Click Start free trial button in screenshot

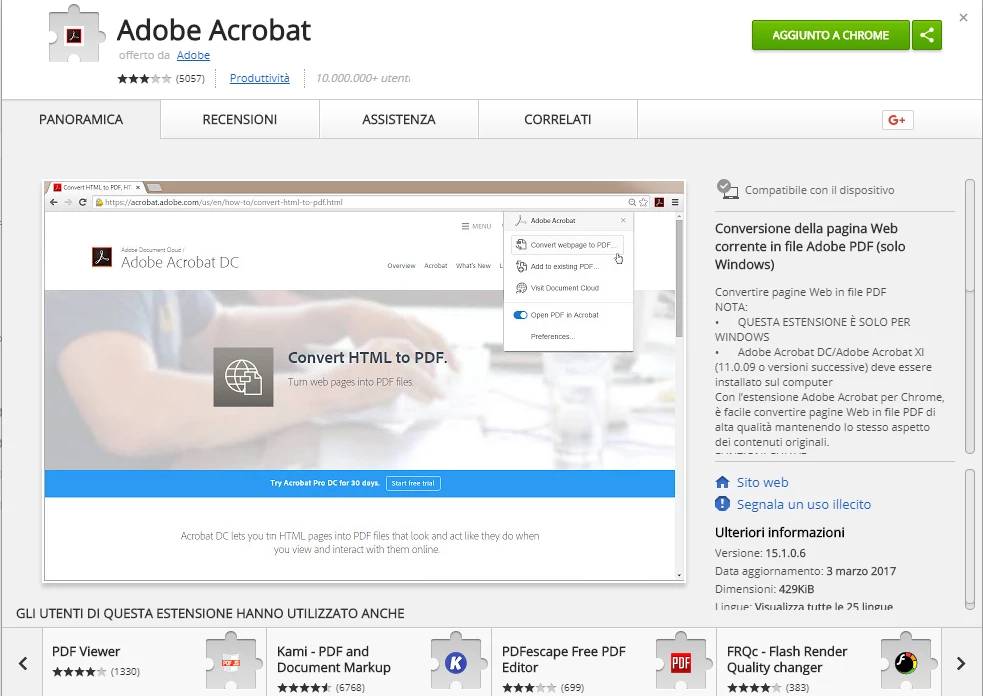[413, 483]
